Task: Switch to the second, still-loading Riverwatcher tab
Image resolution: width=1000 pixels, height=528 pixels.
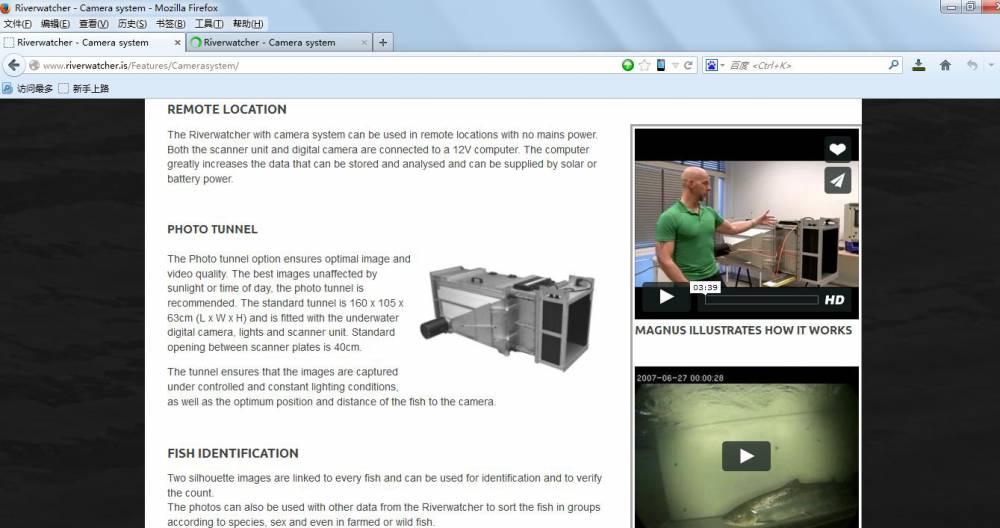Action: pyautogui.click(x=279, y=43)
